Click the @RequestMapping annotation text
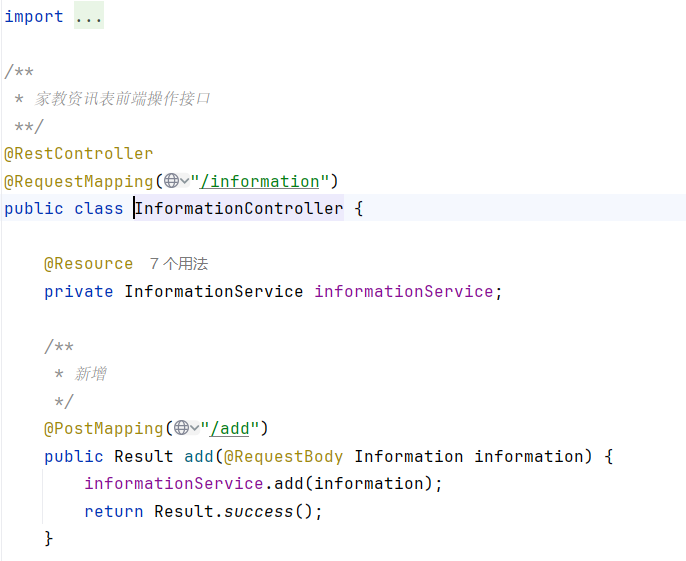 tap(79, 181)
